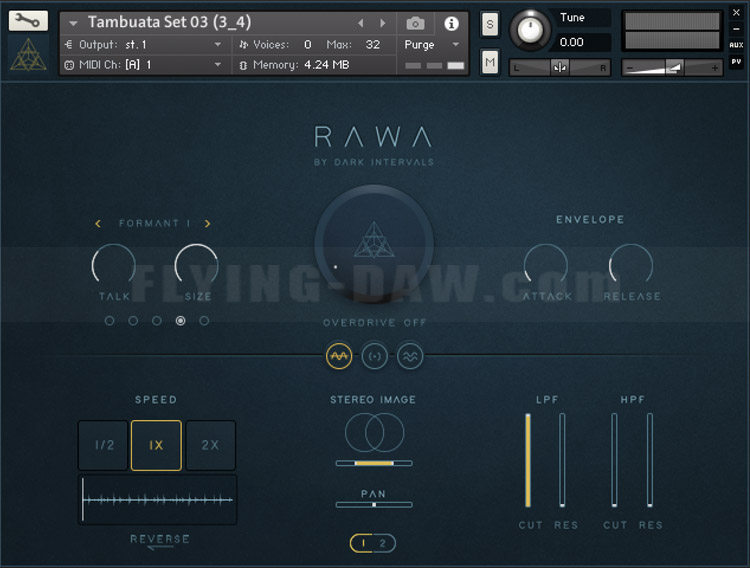Click the output level meter display
The width and height of the screenshot is (750, 568).
(x=672, y=31)
